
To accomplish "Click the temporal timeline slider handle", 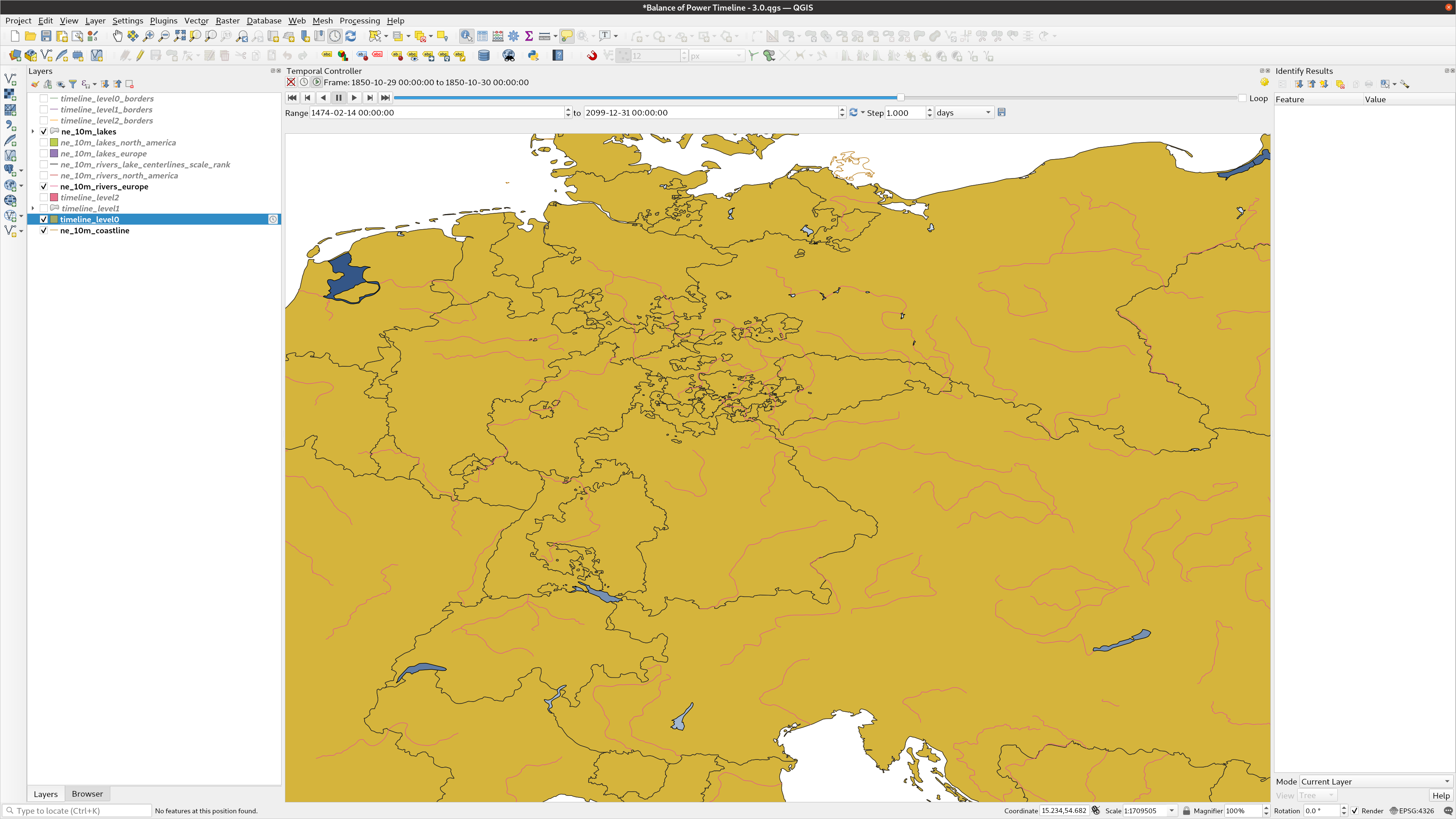I will (900, 98).
